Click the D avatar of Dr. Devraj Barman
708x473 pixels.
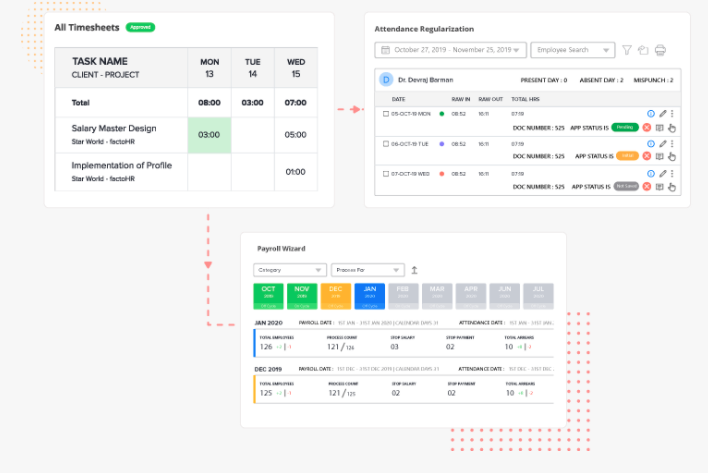(386, 80)
